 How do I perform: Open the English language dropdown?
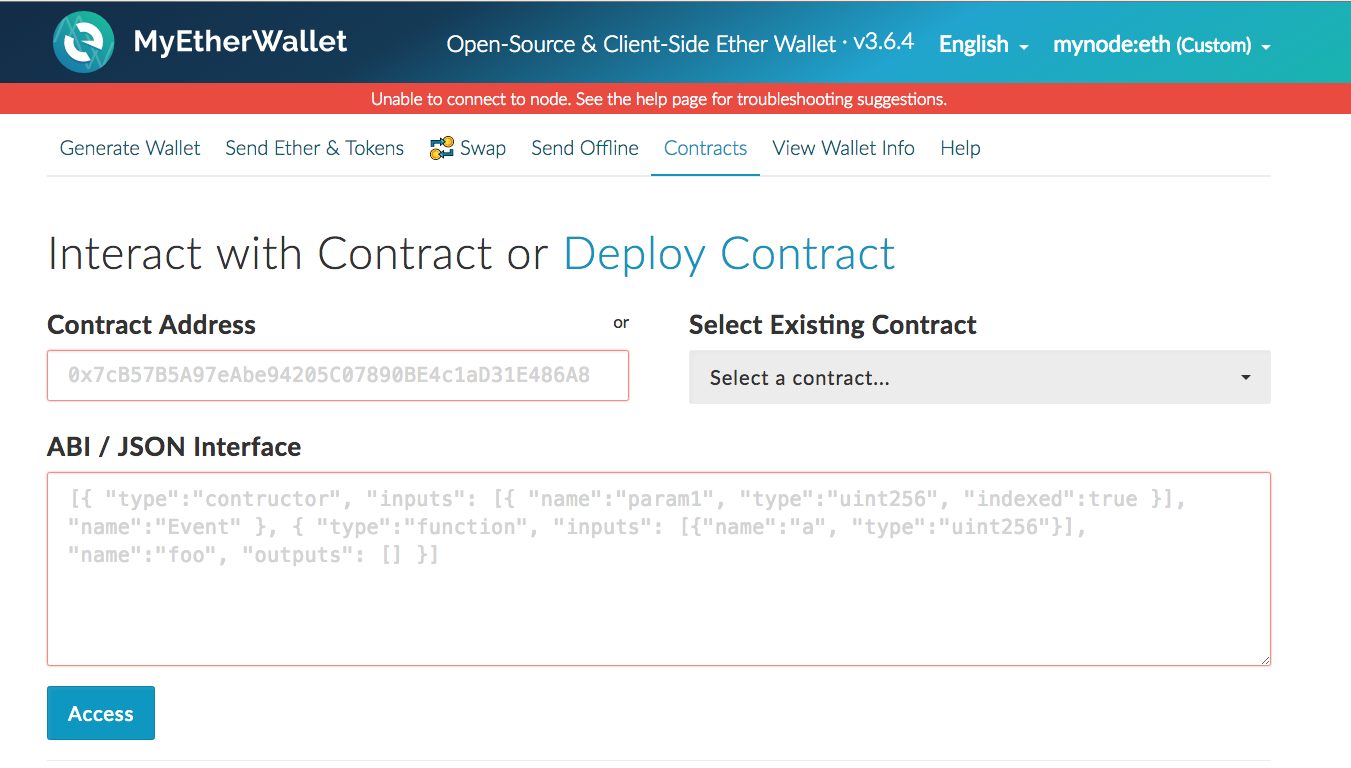(984, 45)
